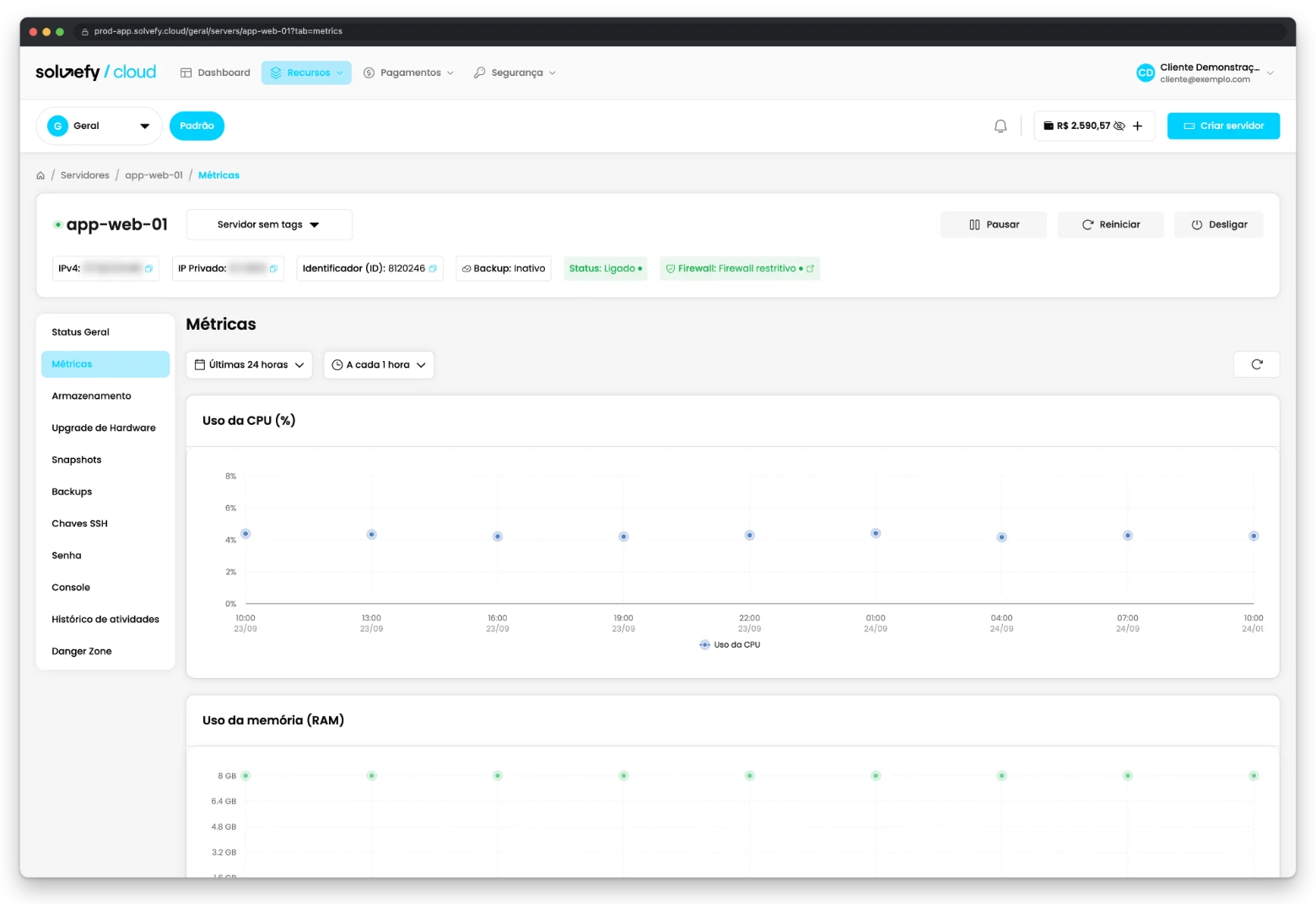
Task: Click Criar servidor button
Action: tap(1223, 126)
